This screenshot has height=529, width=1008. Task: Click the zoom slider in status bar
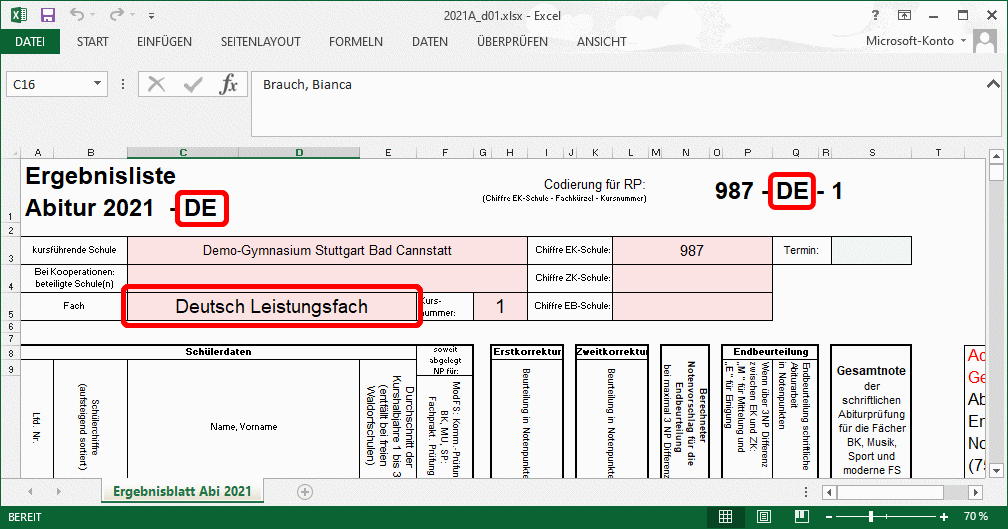pos(871,516)
